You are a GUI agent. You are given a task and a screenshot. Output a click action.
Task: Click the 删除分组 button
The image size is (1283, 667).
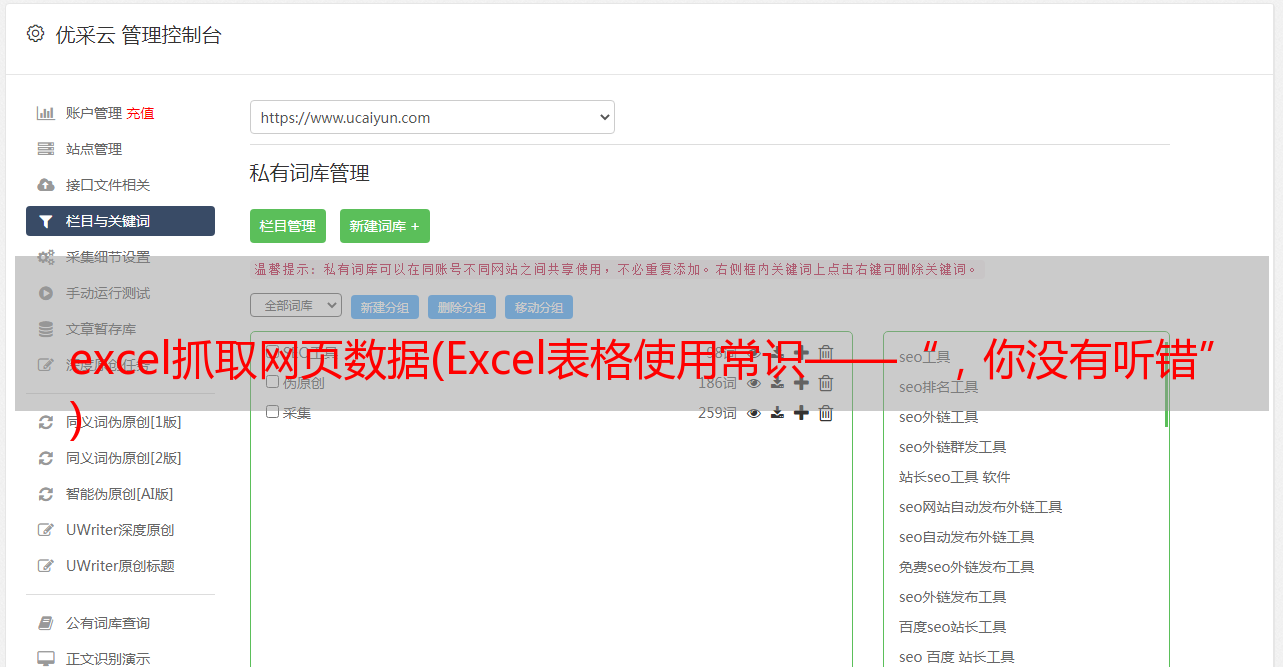(462, 307)
